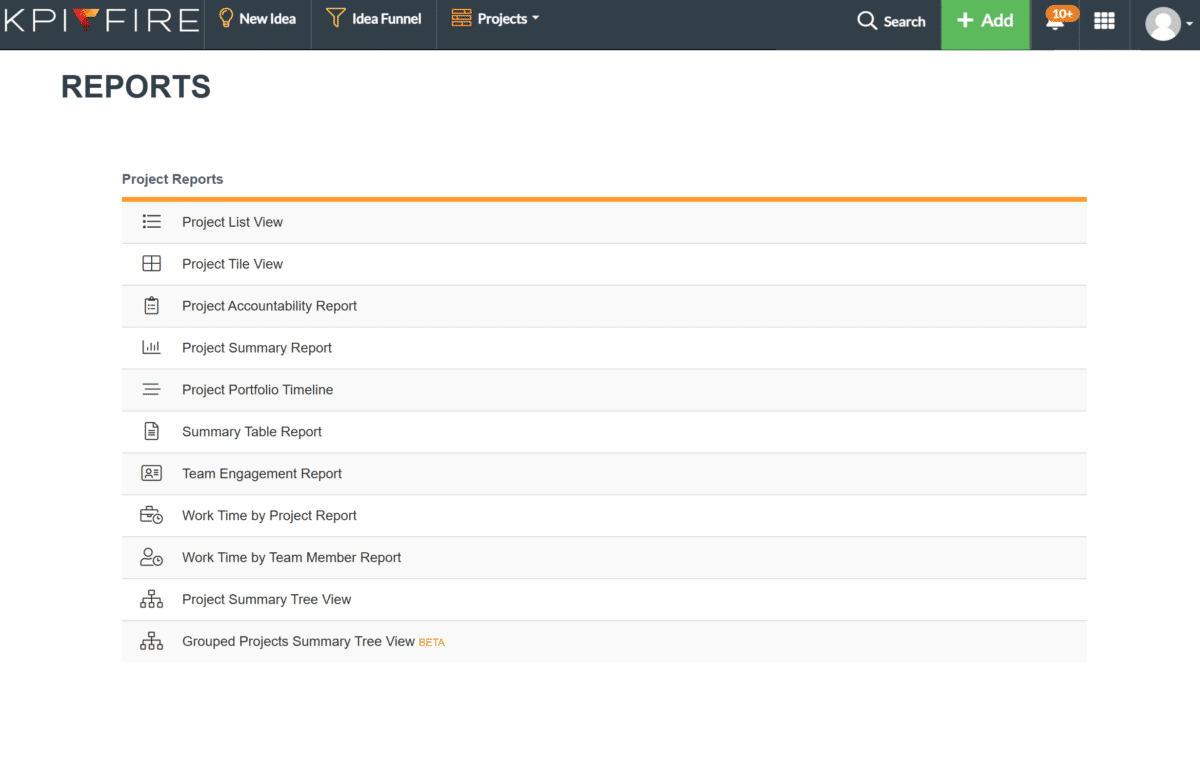Screen dimensions: 1200x761
Task: Click the KPI Fire logo
Action: (101, 20)
